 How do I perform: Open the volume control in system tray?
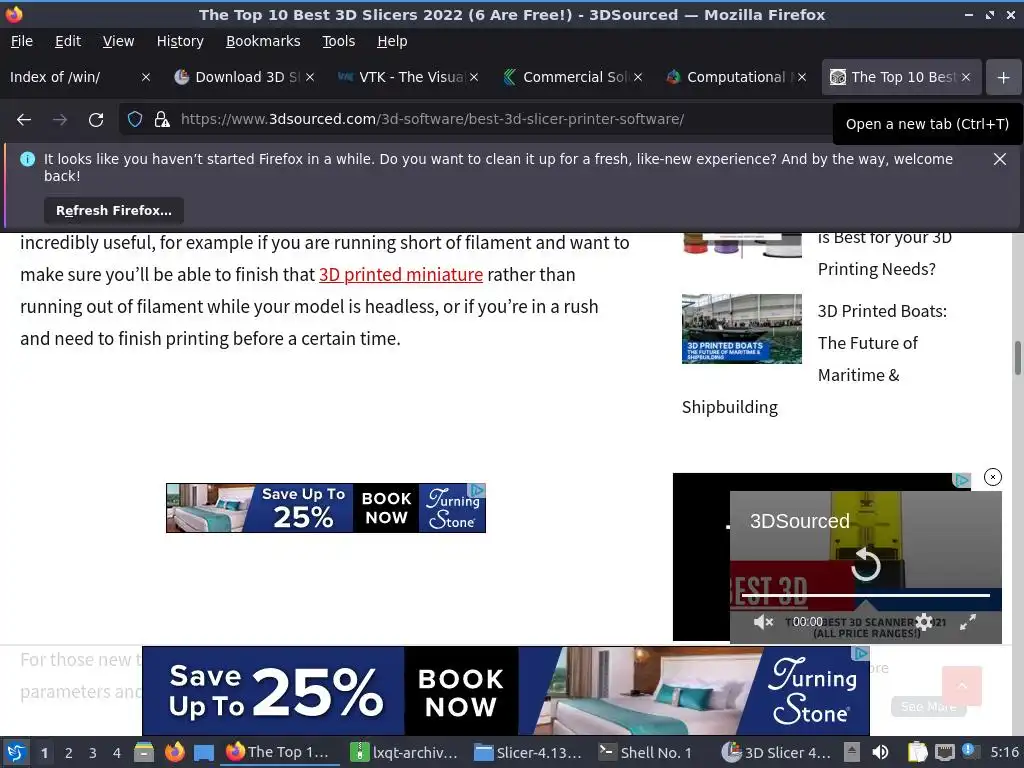[x=880, y=752]
